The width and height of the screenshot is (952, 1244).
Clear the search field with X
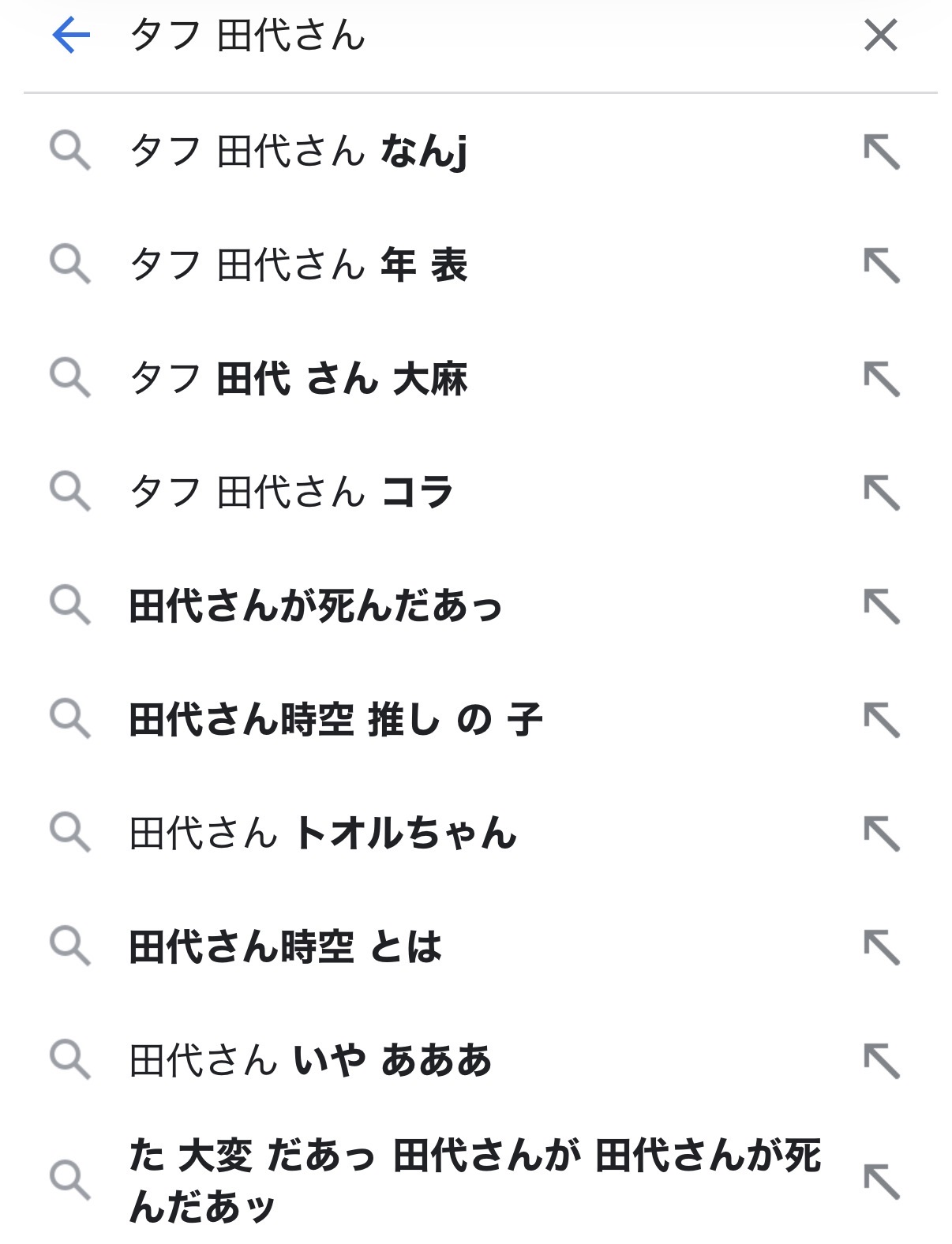880,36
